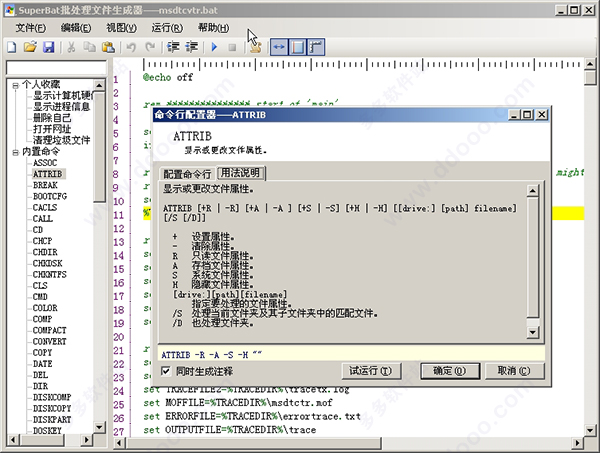Click the tree panel horizontal scroll left arrow
Viewport: 600px width, 453px height.
tap(13, 440)
